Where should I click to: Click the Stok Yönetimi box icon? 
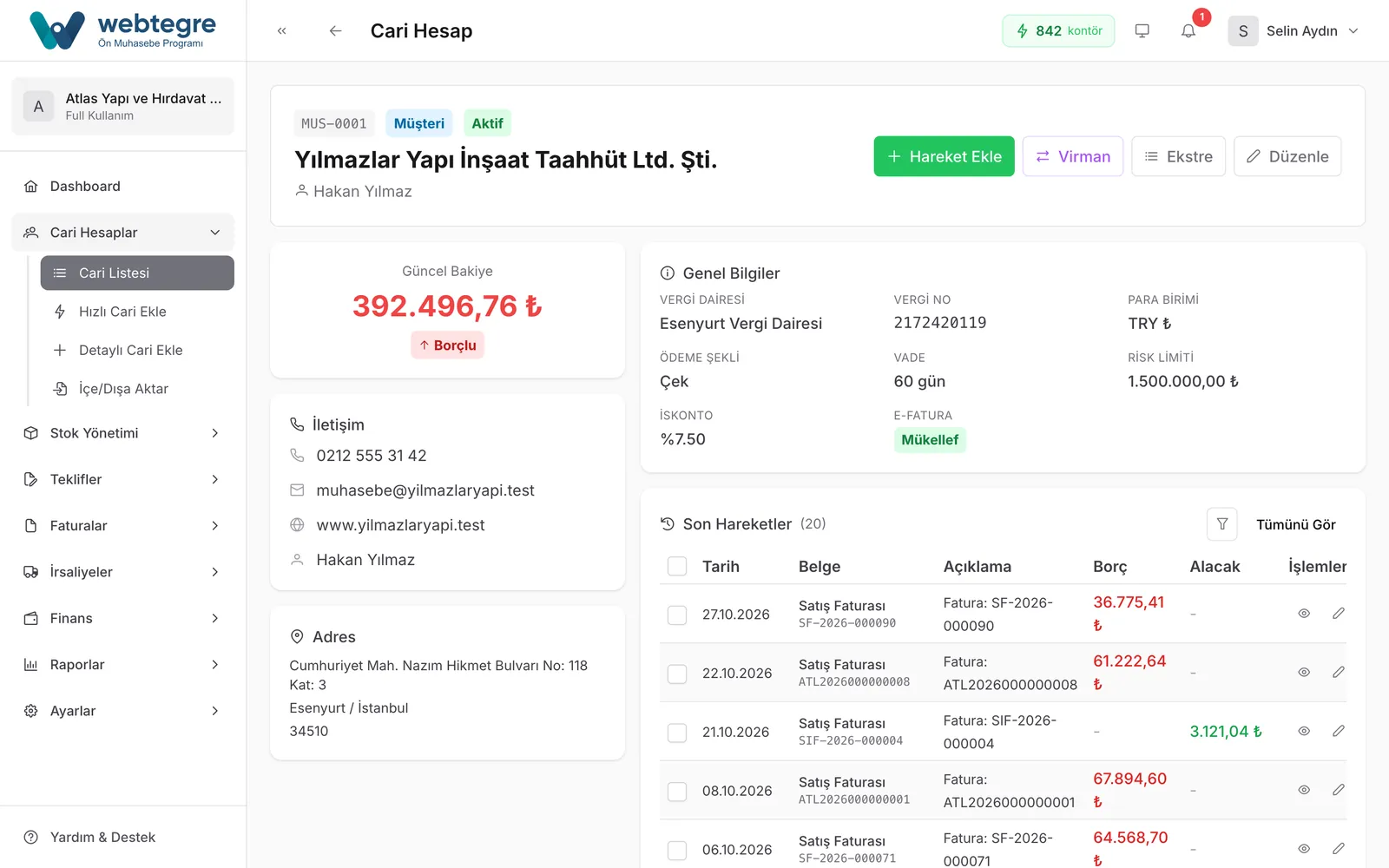[x=31, y=433]
